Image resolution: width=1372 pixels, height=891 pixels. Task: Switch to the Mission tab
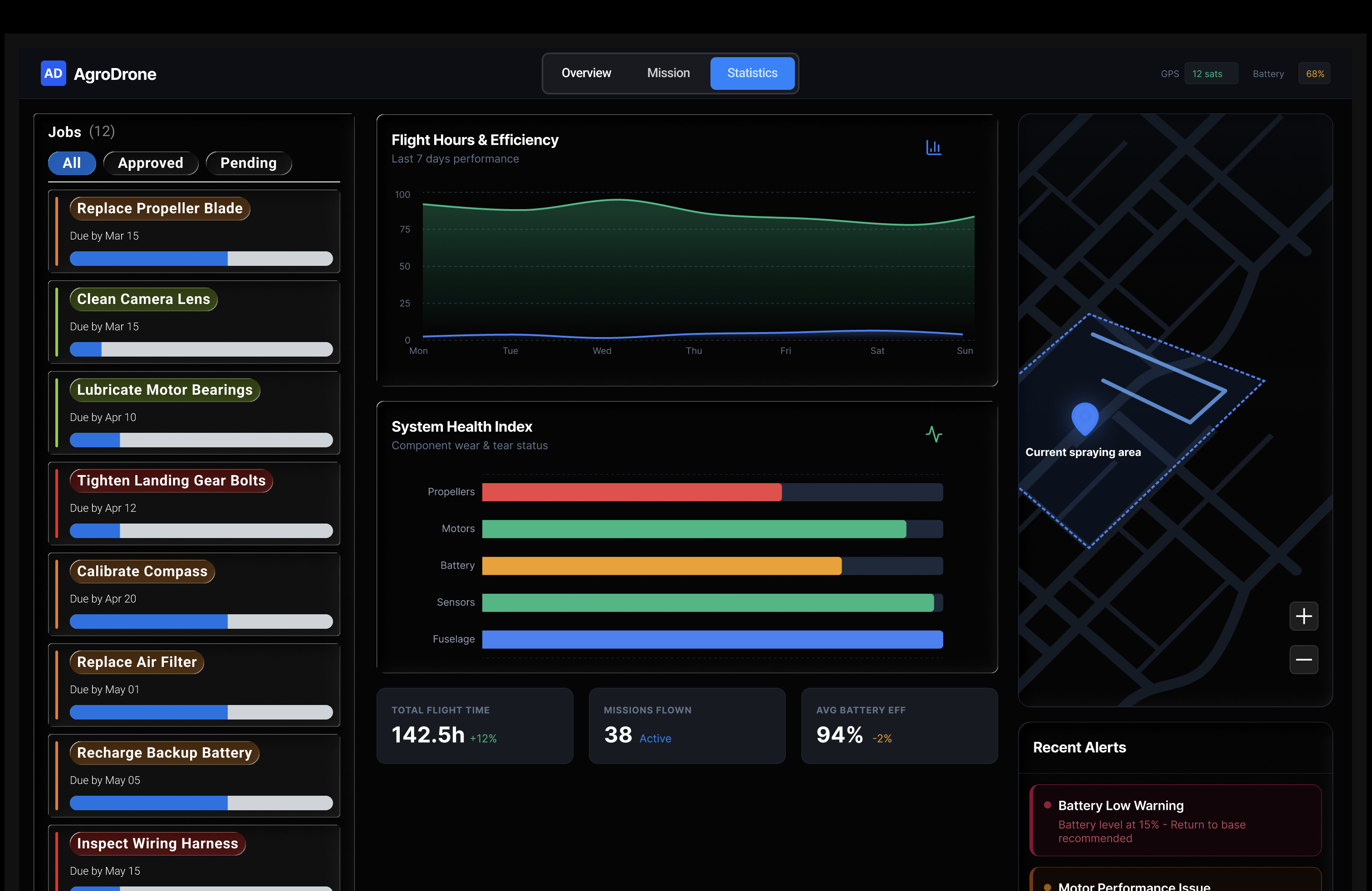668,73
